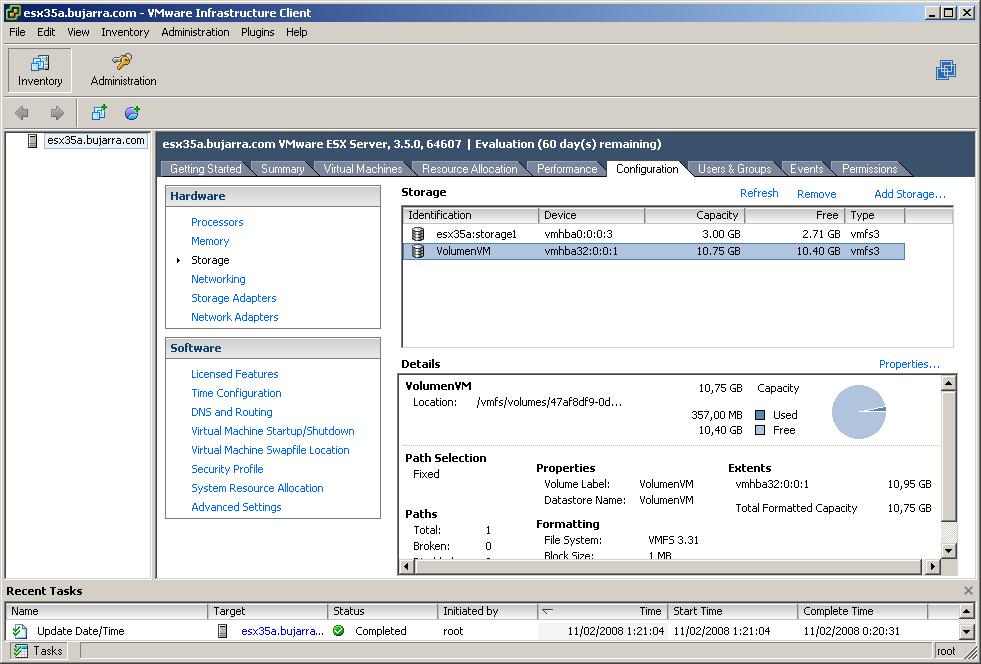Close the Recent Tasks panel
981x664 pixels.
[968, 590]
